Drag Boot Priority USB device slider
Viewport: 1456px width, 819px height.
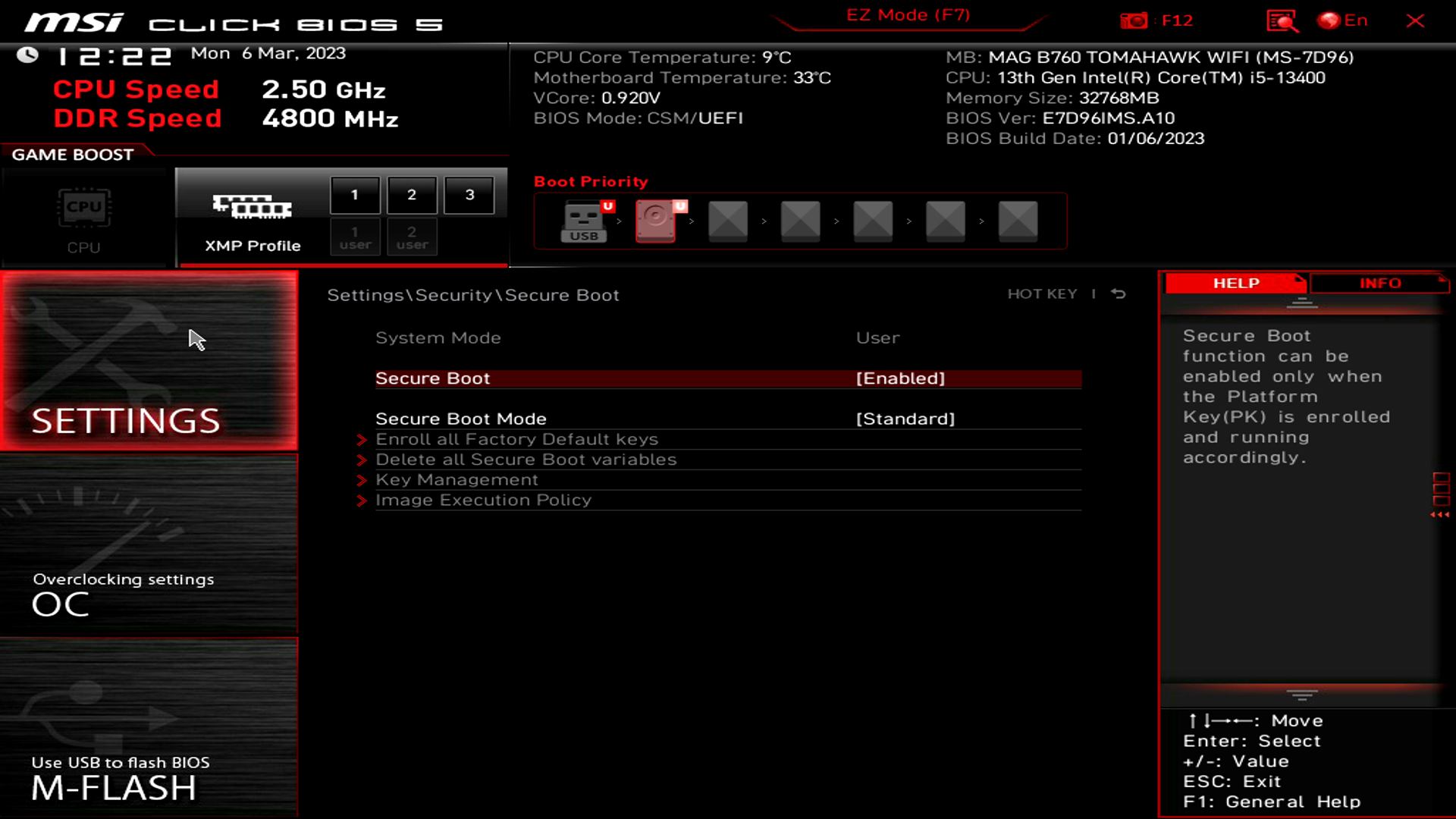pyautogui.click(x=584, y=219)
